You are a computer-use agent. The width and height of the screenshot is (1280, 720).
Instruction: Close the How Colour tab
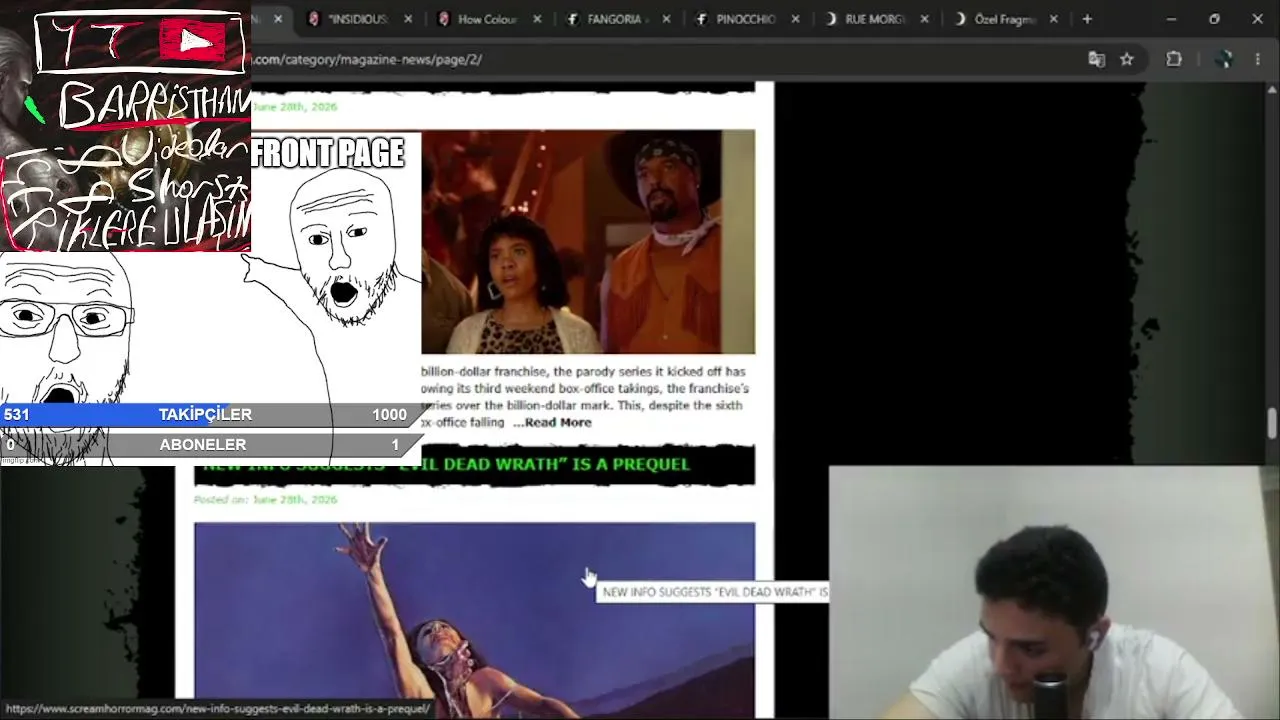tap(537, 19)
